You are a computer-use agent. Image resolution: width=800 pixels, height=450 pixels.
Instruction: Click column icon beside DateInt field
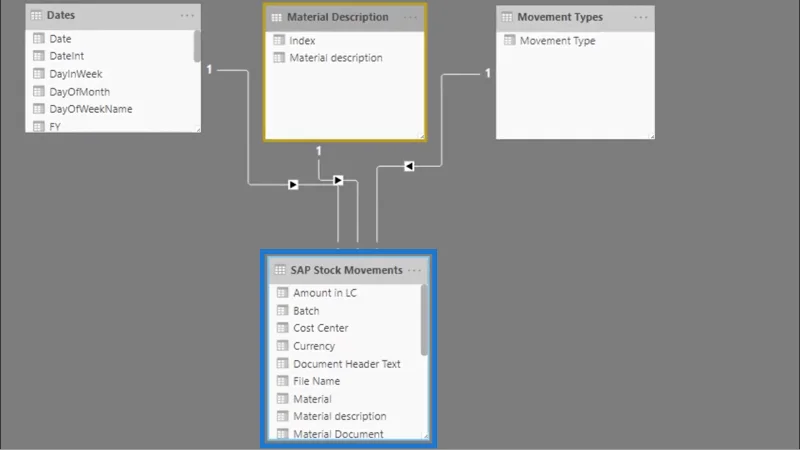[x=39, y=56]
